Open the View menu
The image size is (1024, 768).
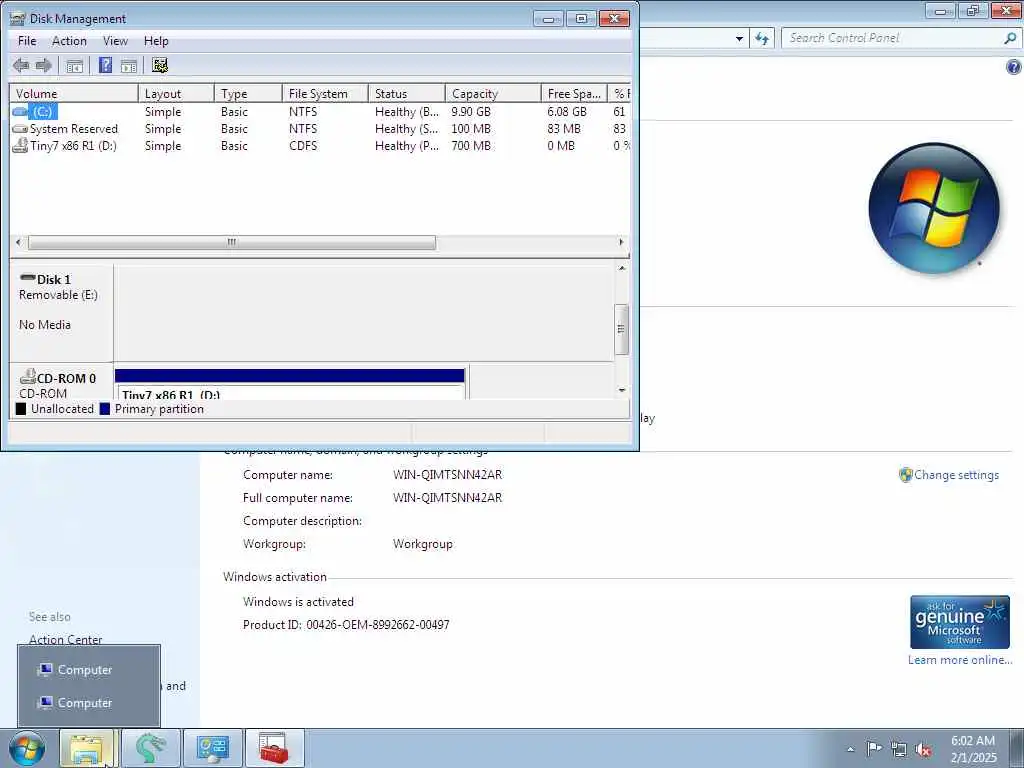(x=115, y=40)
